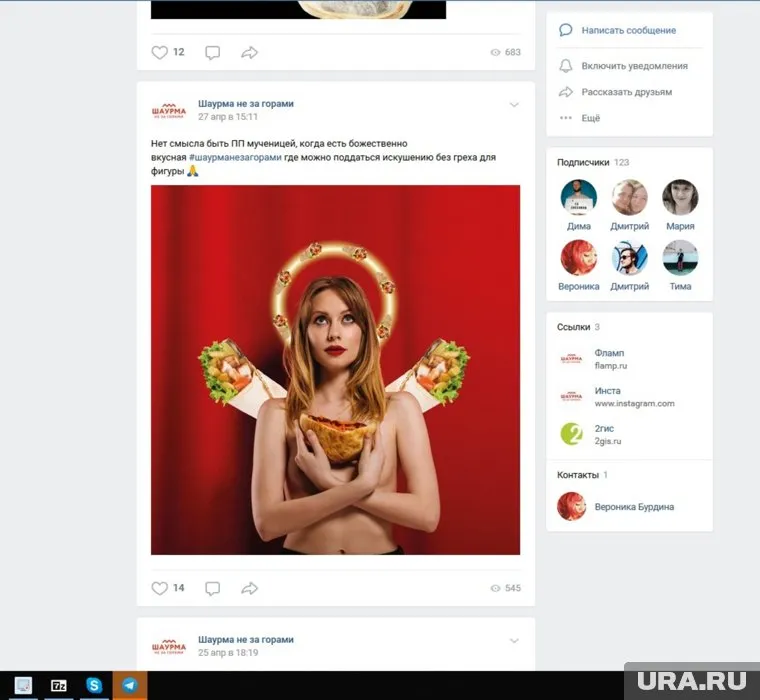The height and width of the screenshot is (700, 760).
Task: Choose Написать сообщение in the sidebar
Action: [x=628, y=31]
